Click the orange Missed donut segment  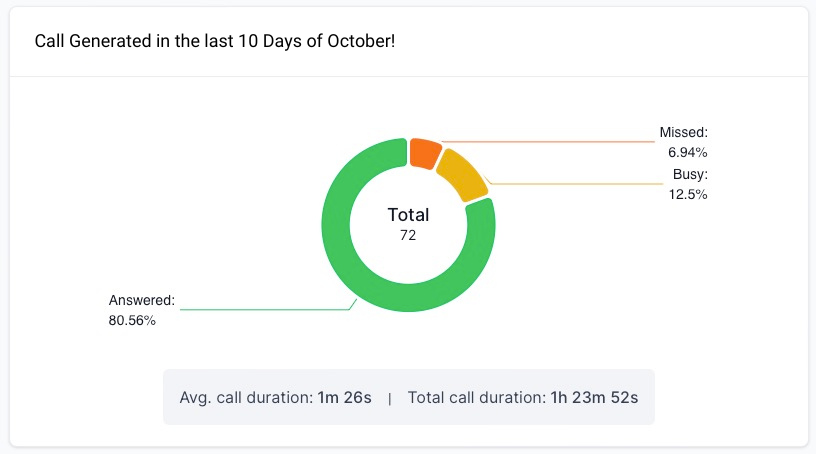(424, 153)
